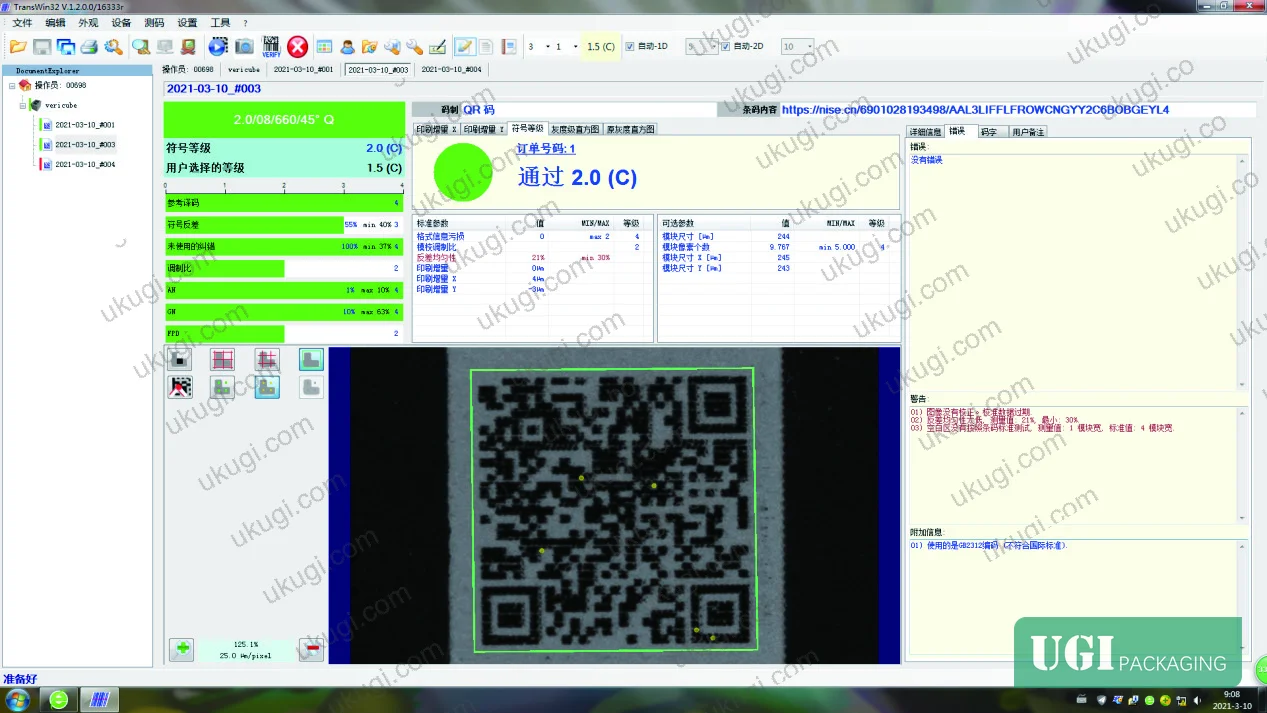Click the red minus zoom-out button
1267x713 pixels.
[x=311, y=649]
